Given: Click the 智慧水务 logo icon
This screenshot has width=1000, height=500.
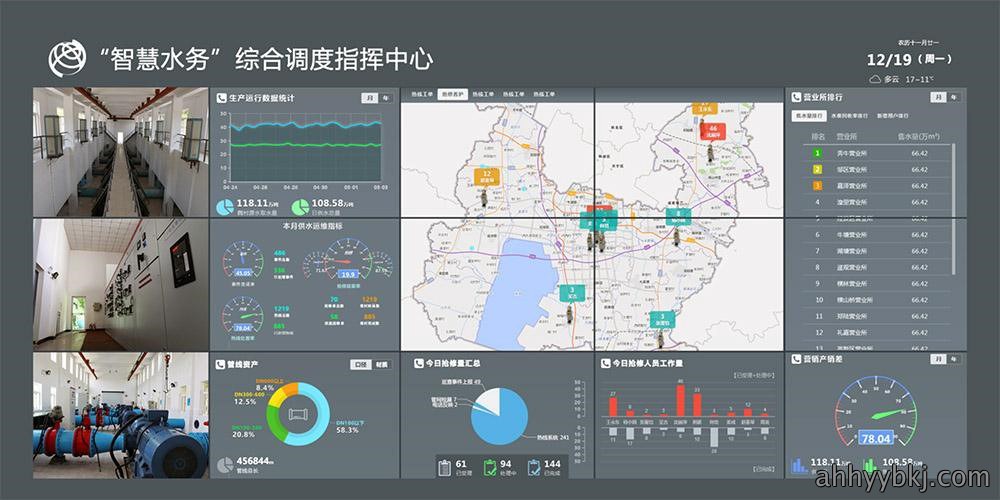Looking at the screenshot, I should [x=67, y=59].
